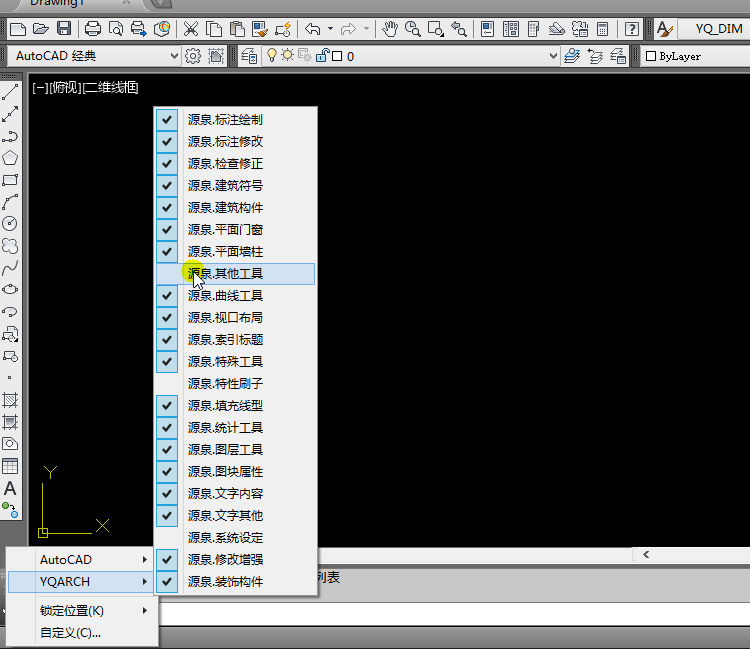
Task: Select the Line draw tool
Action: click(10, 92)
